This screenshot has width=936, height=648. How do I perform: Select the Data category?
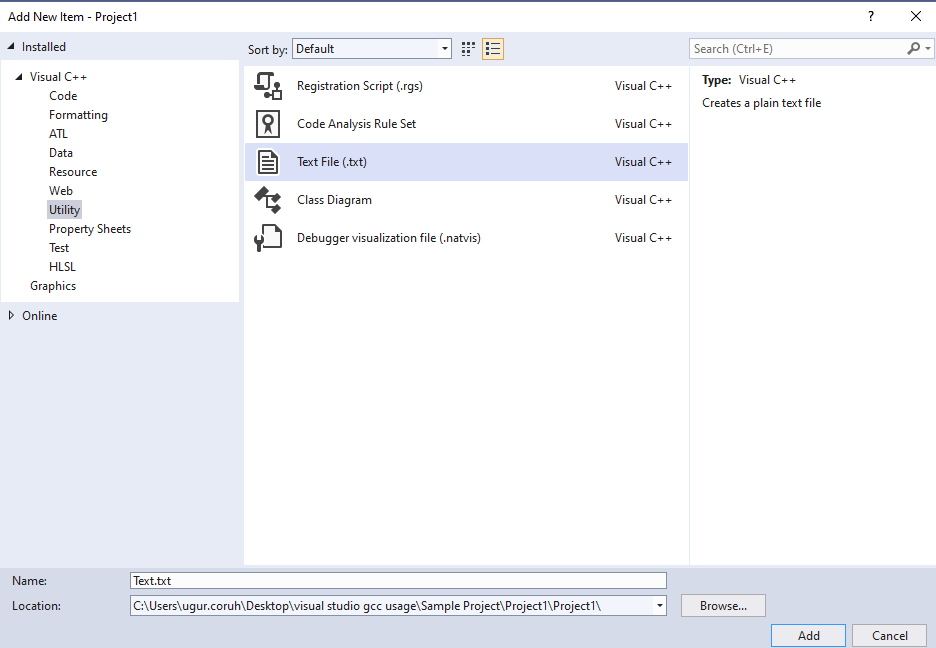61,153
